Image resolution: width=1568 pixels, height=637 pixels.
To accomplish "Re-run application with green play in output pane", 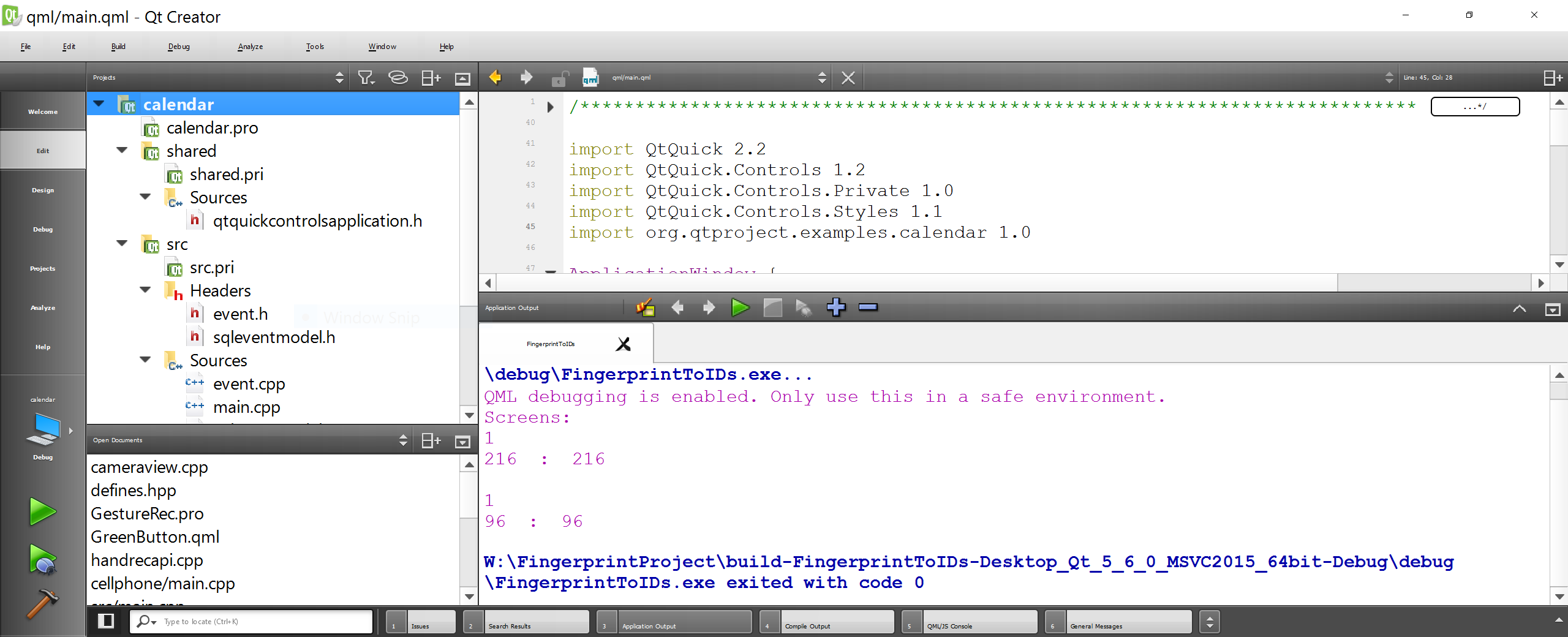I will click(x=740, y=307).
